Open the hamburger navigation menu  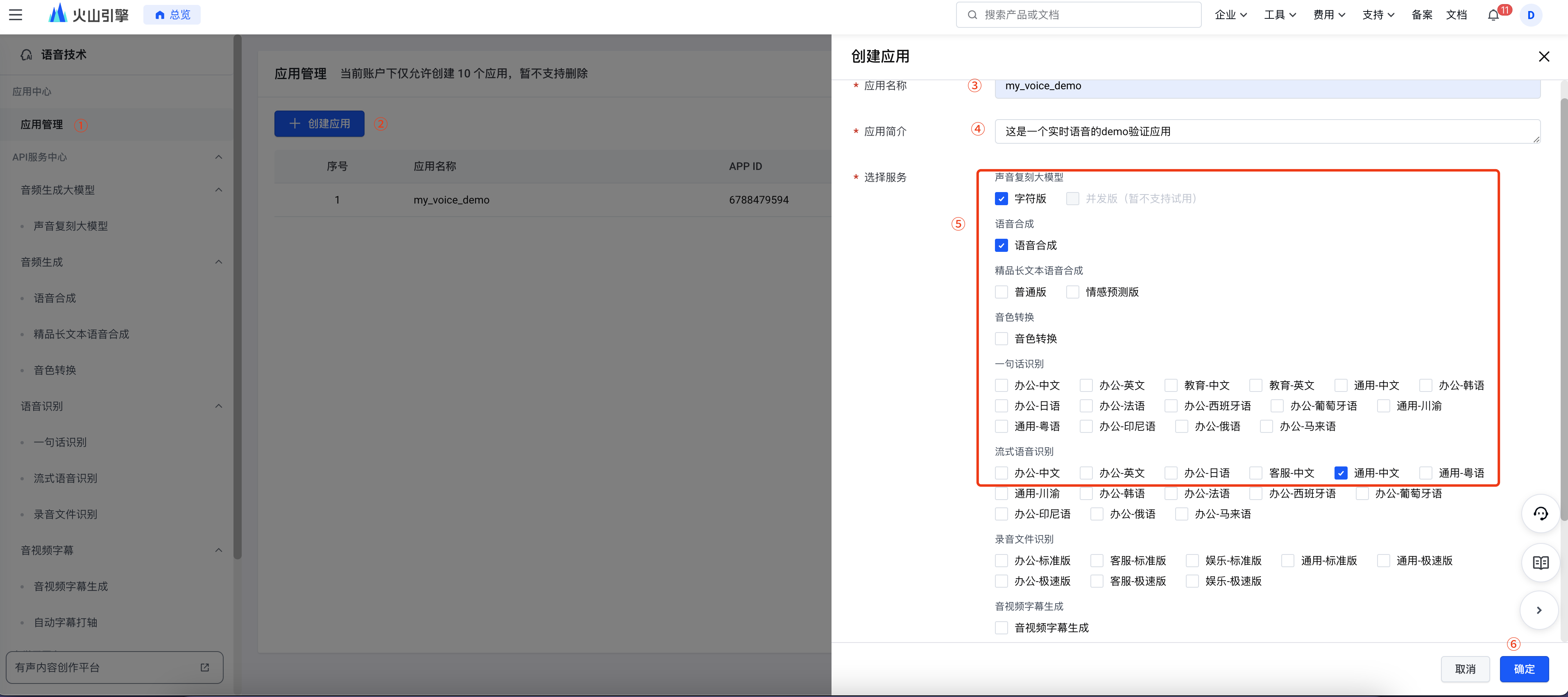16,15
